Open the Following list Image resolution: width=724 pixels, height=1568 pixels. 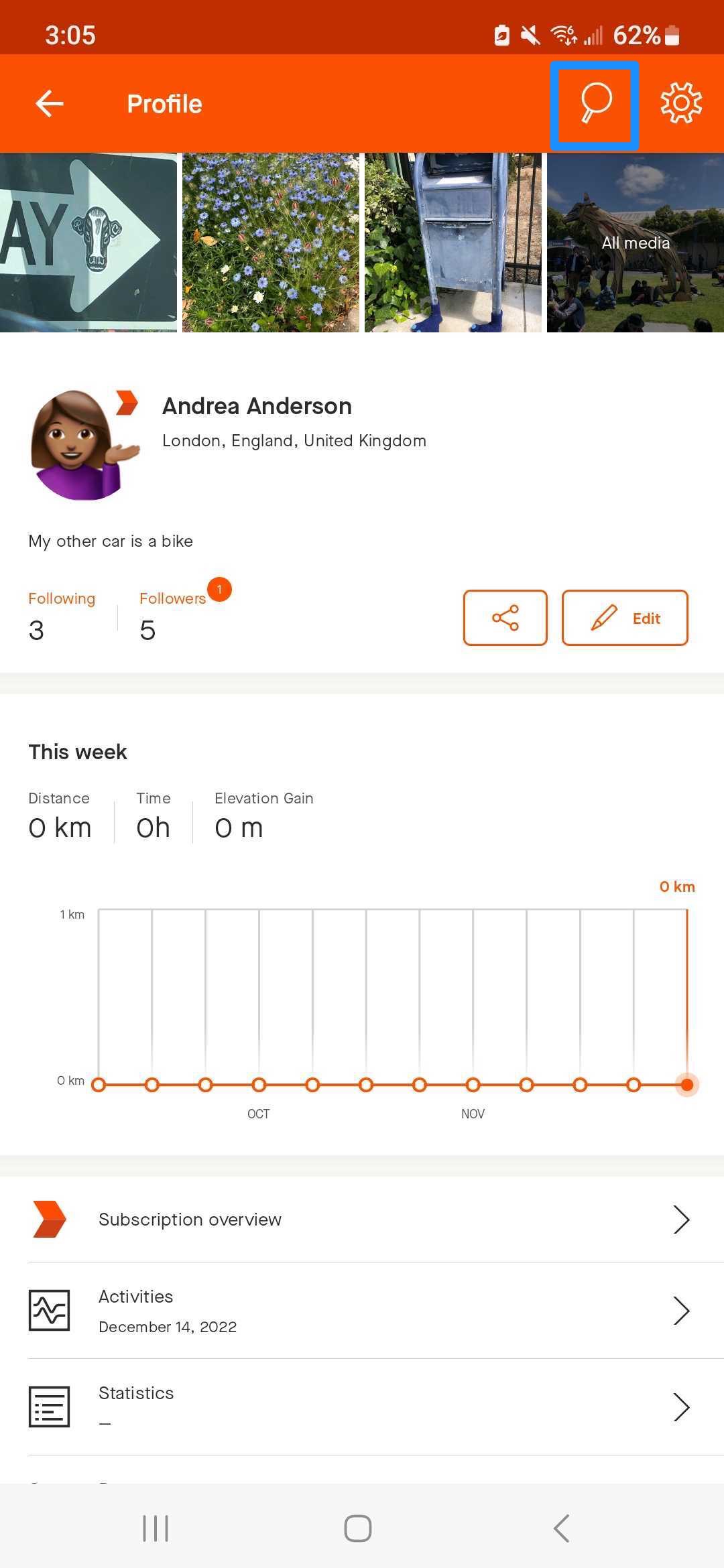pos(62,616)
